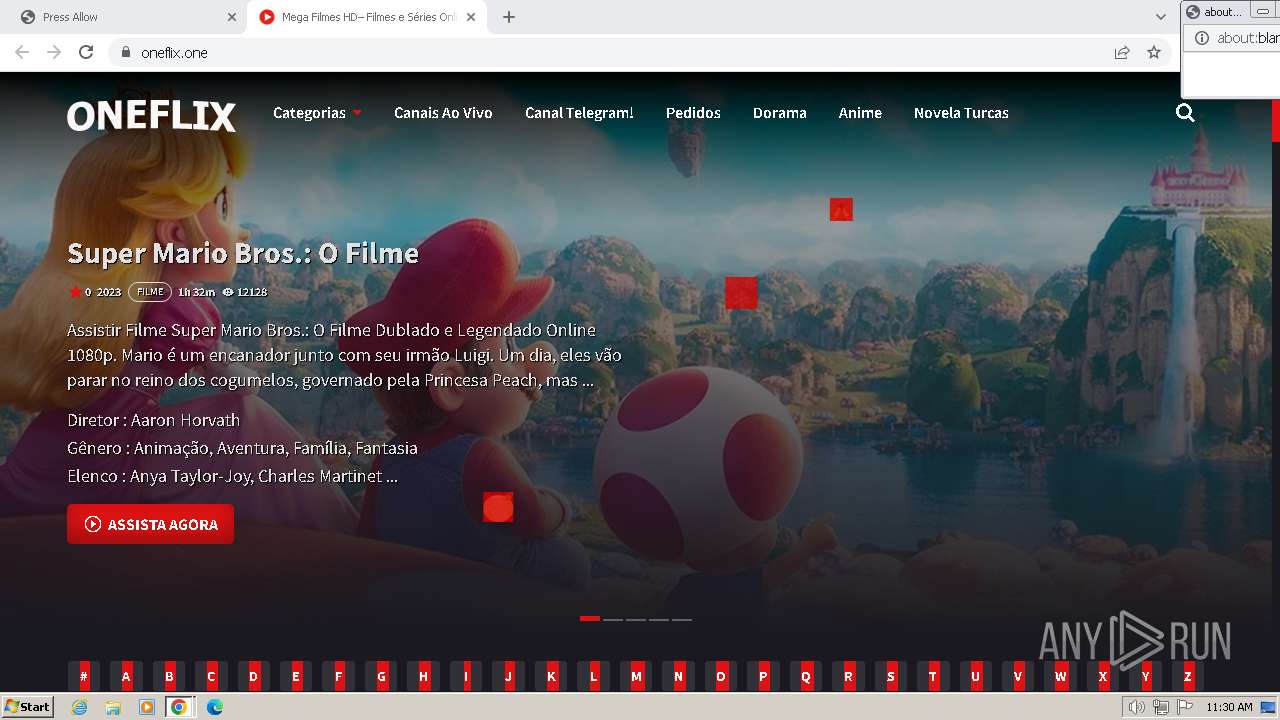Image resolution: width=1280 pixels, height=720 pixels.
Task: Filter titles by letter F
Action: coord(339,676)
